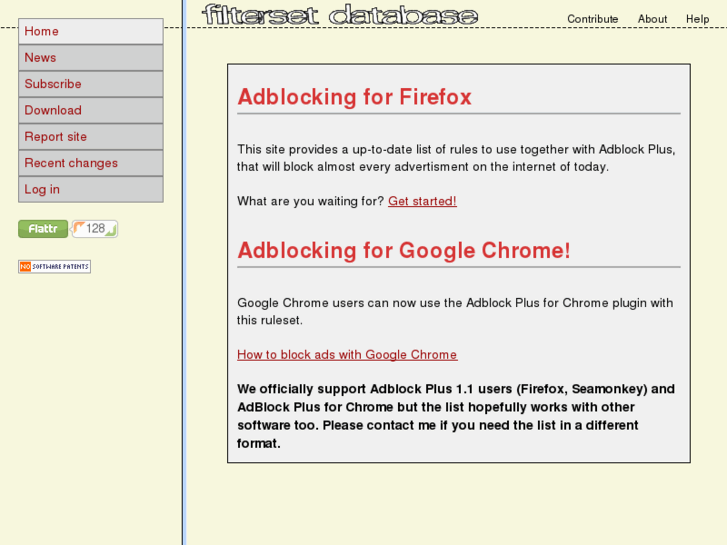View Recent changes

tap(91, 163)
